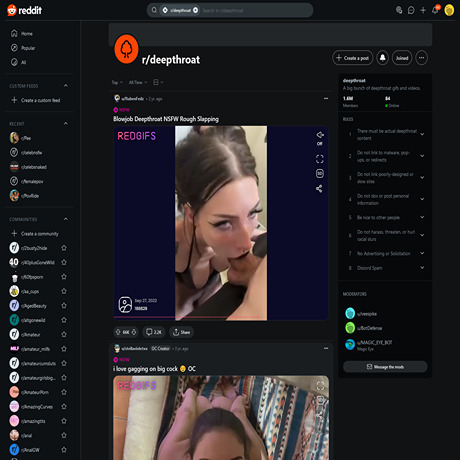Screen dimensions: 460x460
Task: Click the Create a post button
Action: [x=352, y=58]
